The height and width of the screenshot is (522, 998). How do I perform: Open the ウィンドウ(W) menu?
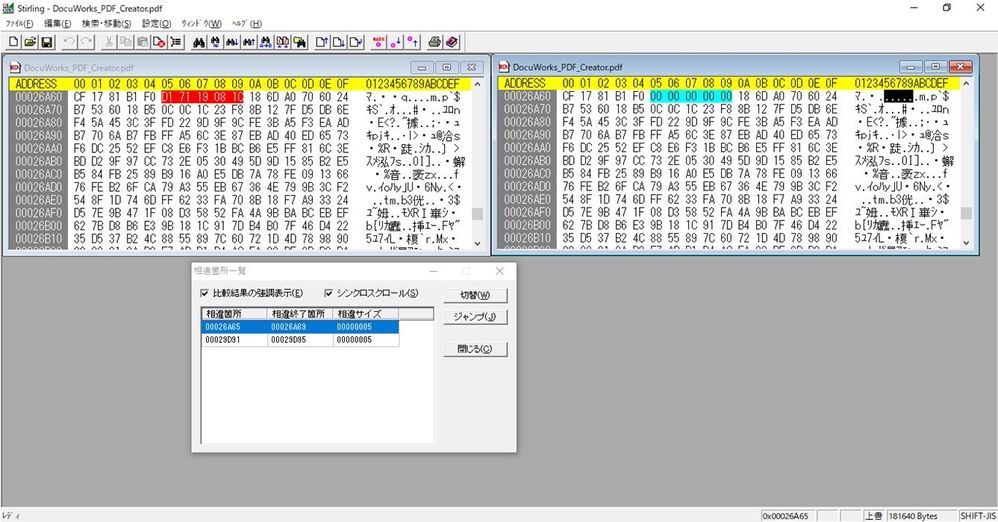click(201, 24)
